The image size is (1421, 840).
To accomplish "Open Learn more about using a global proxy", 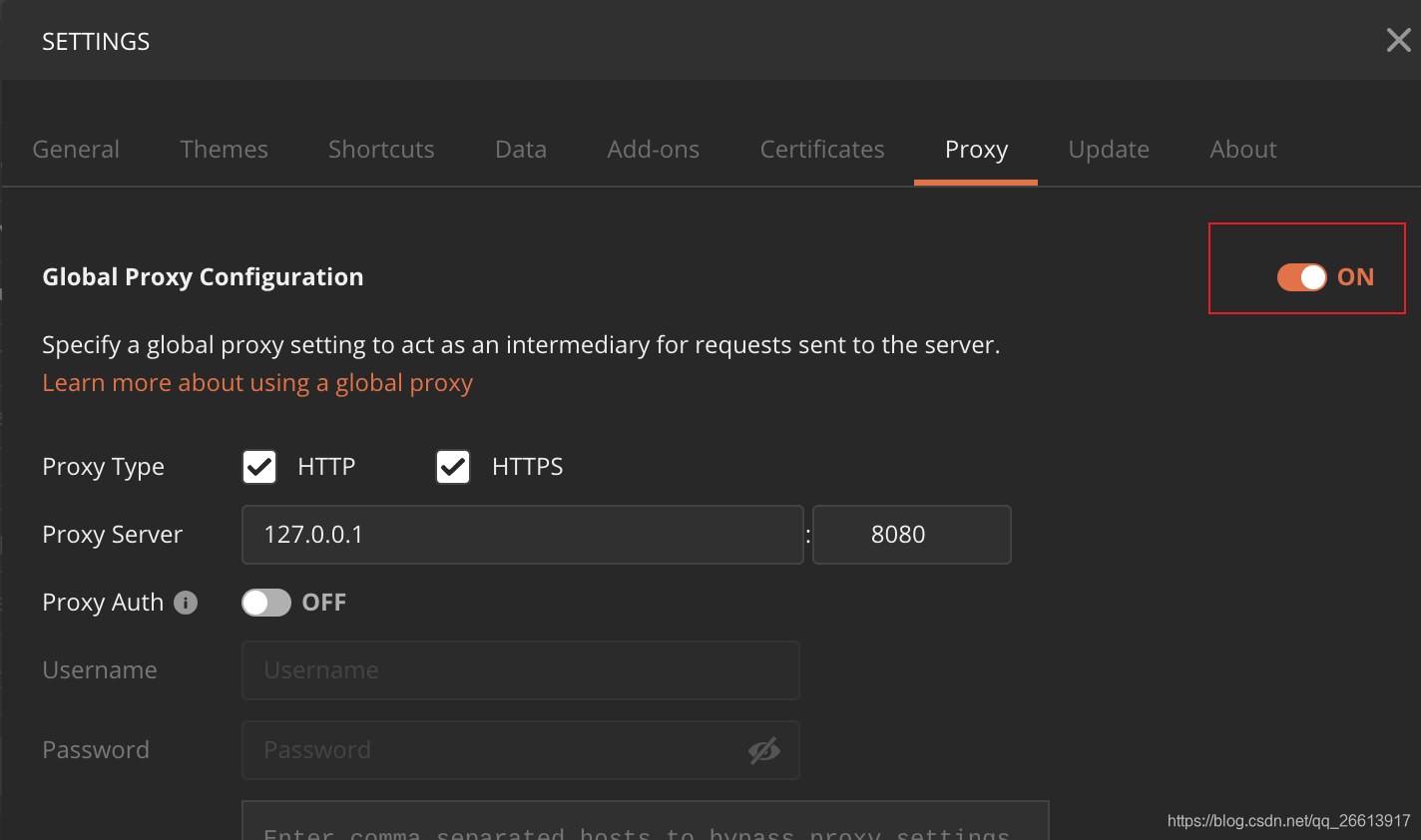I will pos(257,383).
